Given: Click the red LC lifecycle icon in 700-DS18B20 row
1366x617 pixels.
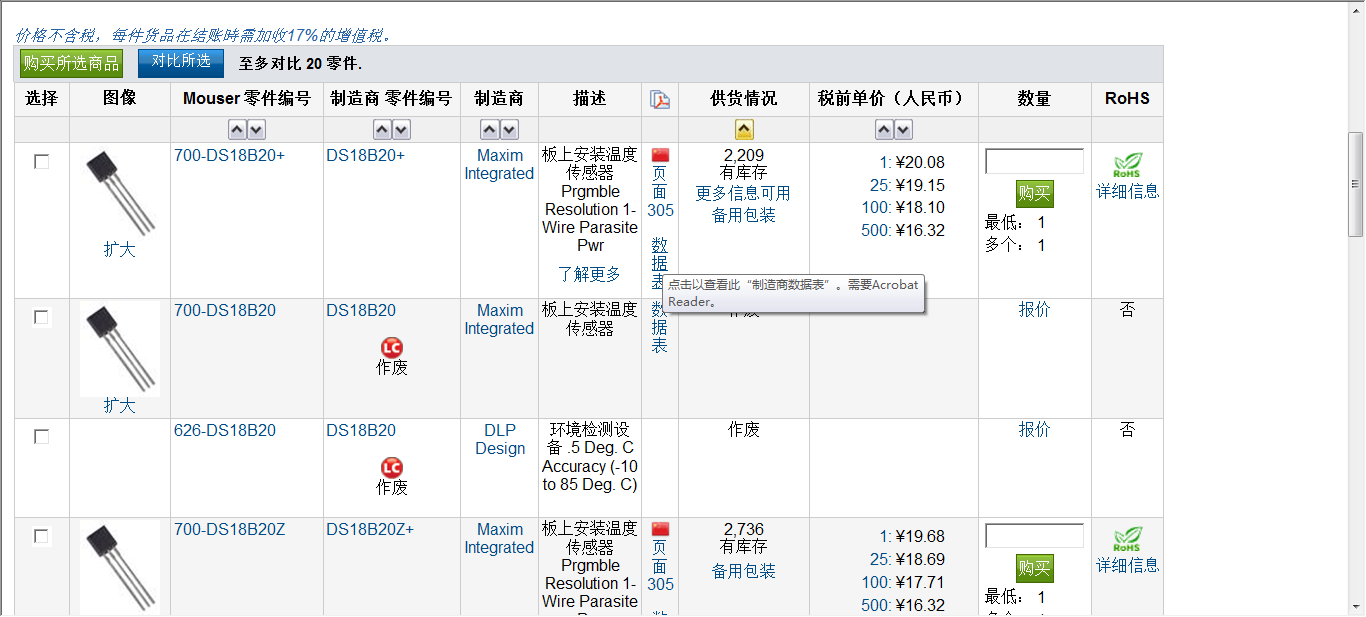Looking at the screenshot, I should tap(392, 348).
